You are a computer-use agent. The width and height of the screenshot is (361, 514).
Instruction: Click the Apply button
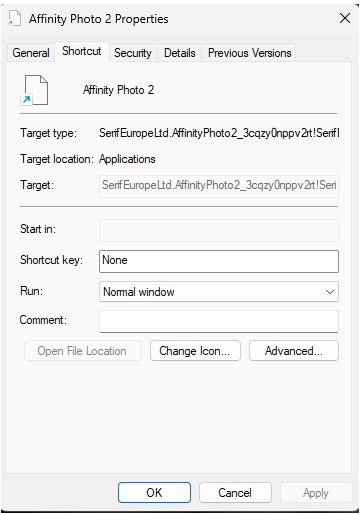pyautogui.click(x=316, y=493)
